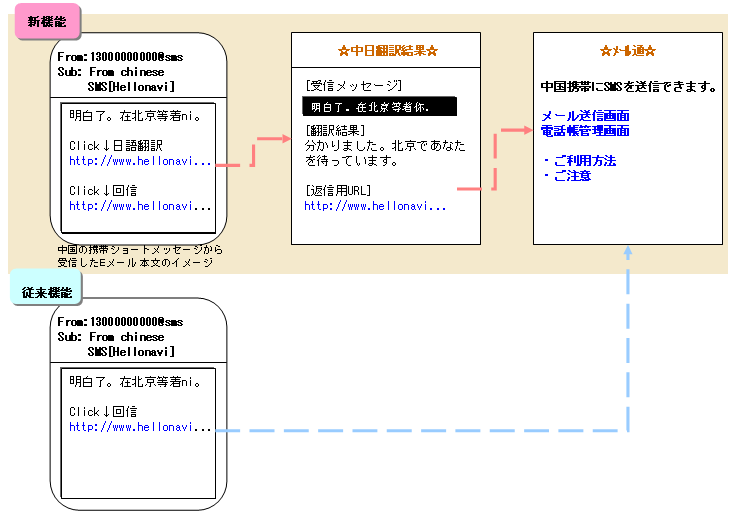Viewport: 740px width, 518px height.
Task: Open the 返信用URL link in the translation results
Action: 375,206
